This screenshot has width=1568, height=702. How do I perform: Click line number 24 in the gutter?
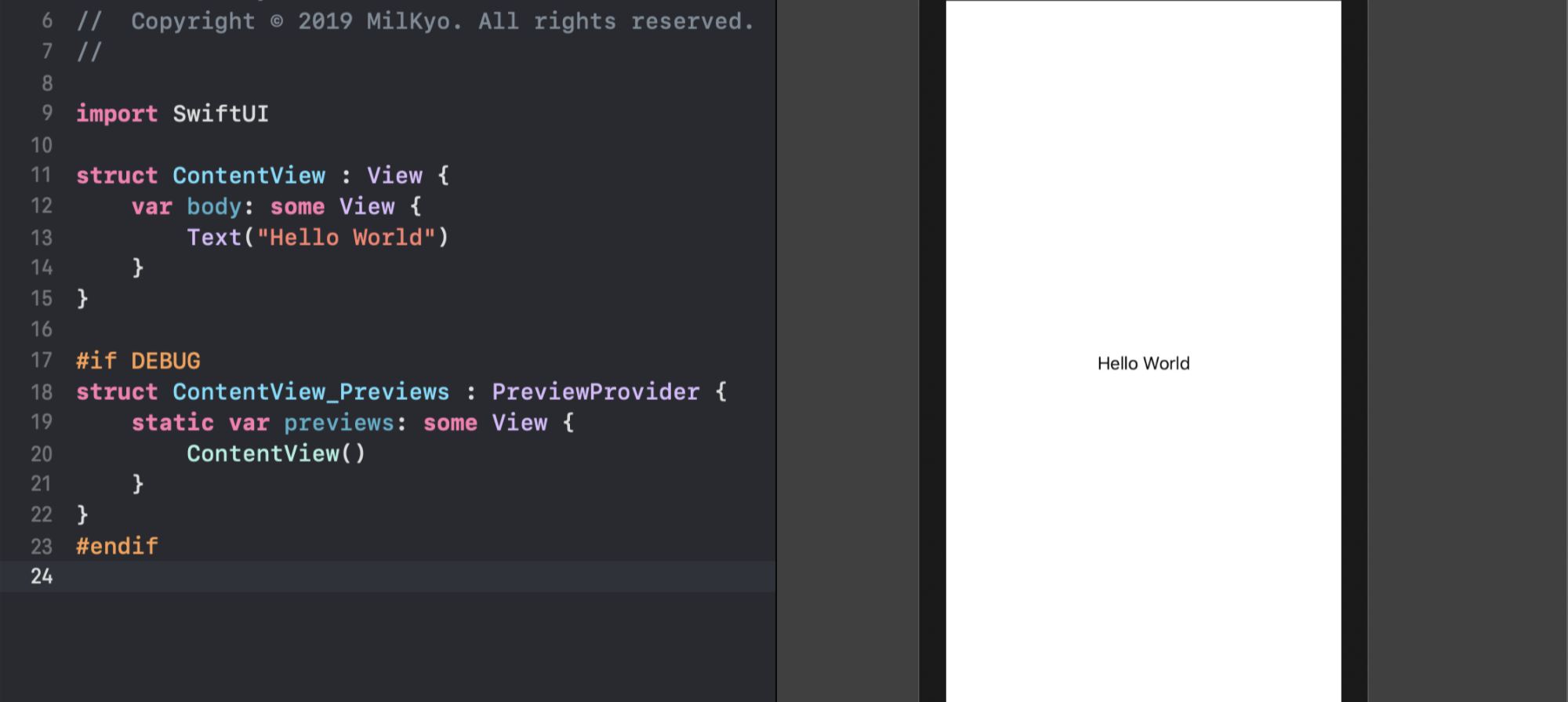click(x=42, y=577)
